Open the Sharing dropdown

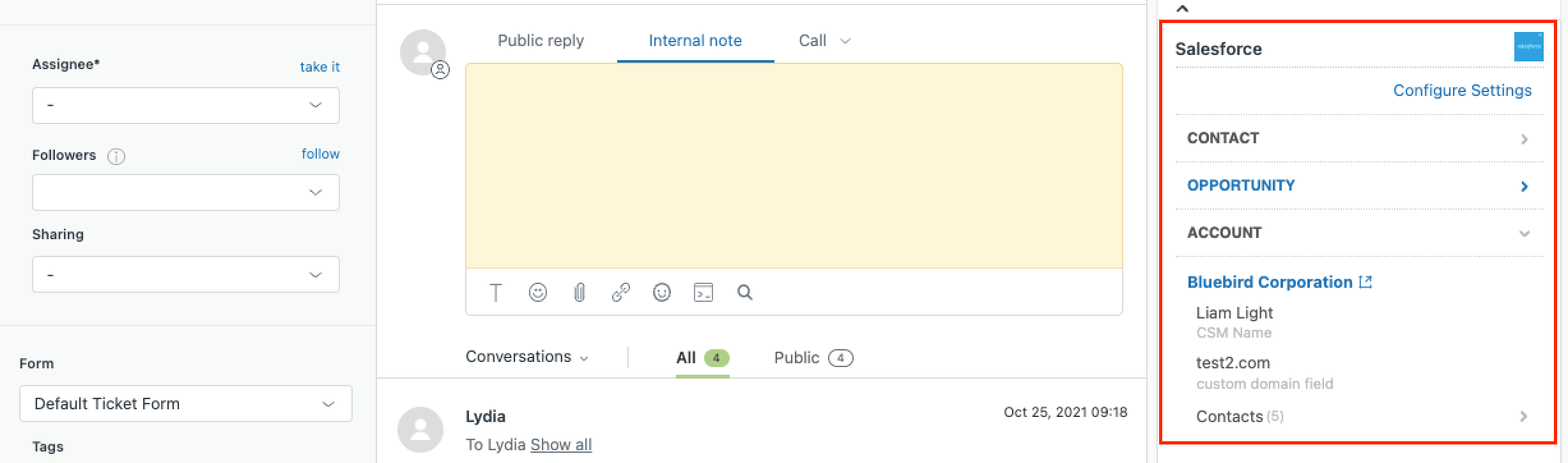click(x=185, y=274)
